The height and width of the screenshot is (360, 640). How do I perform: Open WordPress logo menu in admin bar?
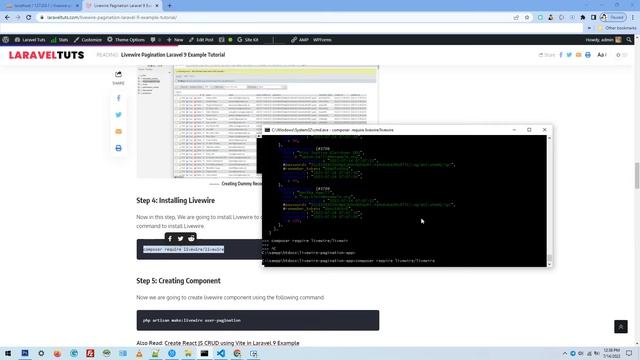(x=6, y=40)
